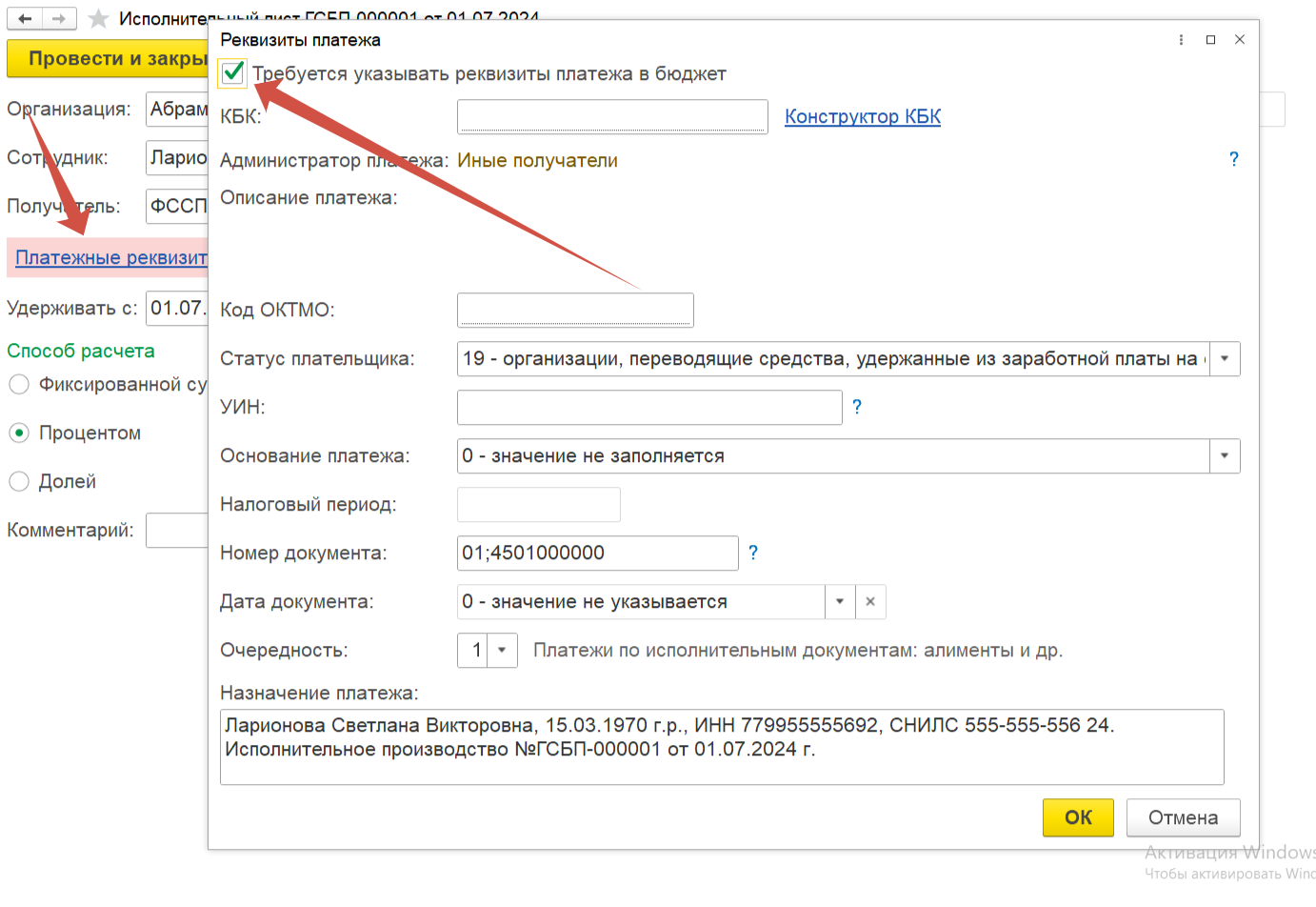Open the dialog's three-dot options menu

1181,40
